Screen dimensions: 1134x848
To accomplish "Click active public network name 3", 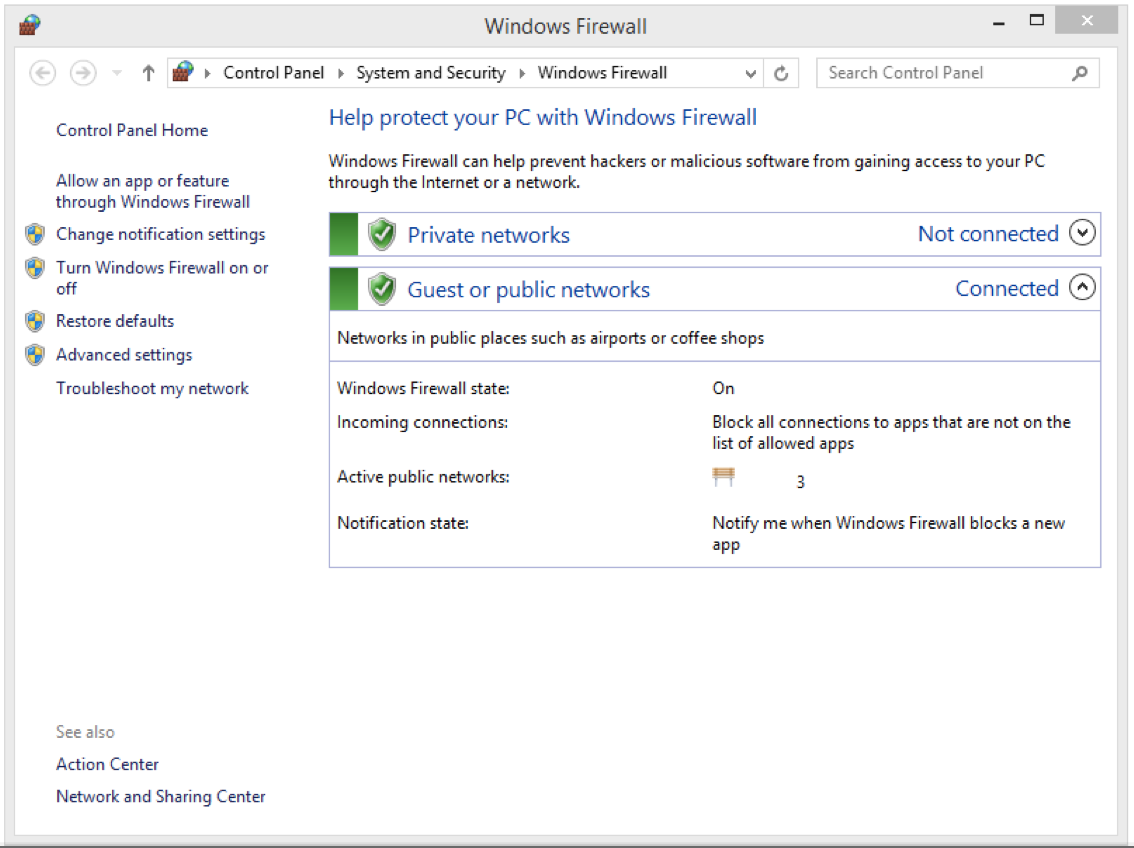I will pyautogui.click(x=801, y=482).
